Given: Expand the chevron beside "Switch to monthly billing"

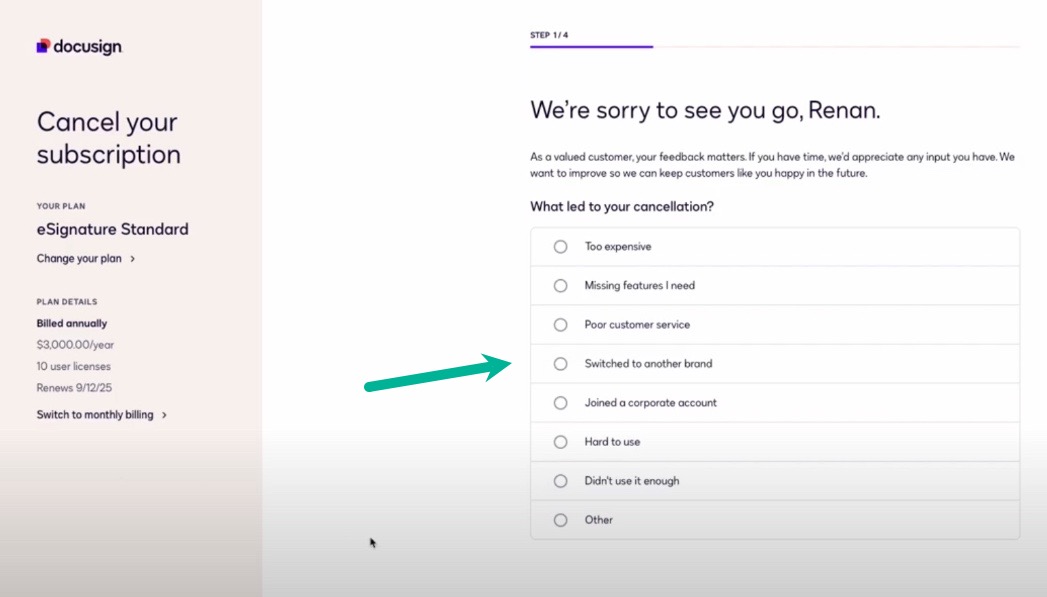Looking at the screenshot, I should [x=165, y=414].
